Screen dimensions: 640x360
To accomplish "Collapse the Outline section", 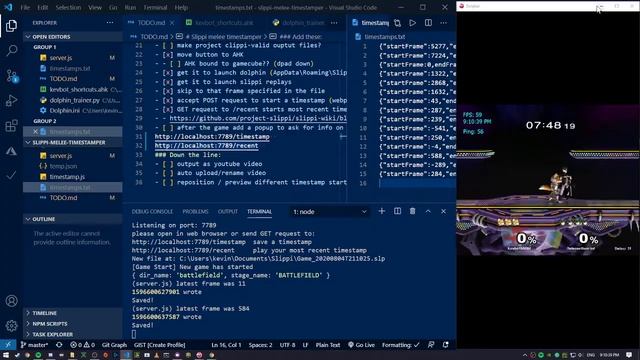I will click(x=73, y=219).
